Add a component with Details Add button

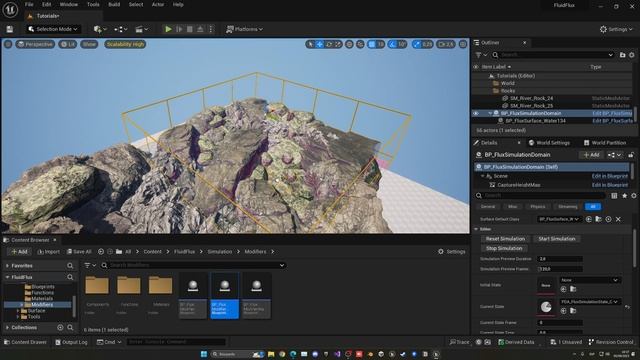coord(591,155)
